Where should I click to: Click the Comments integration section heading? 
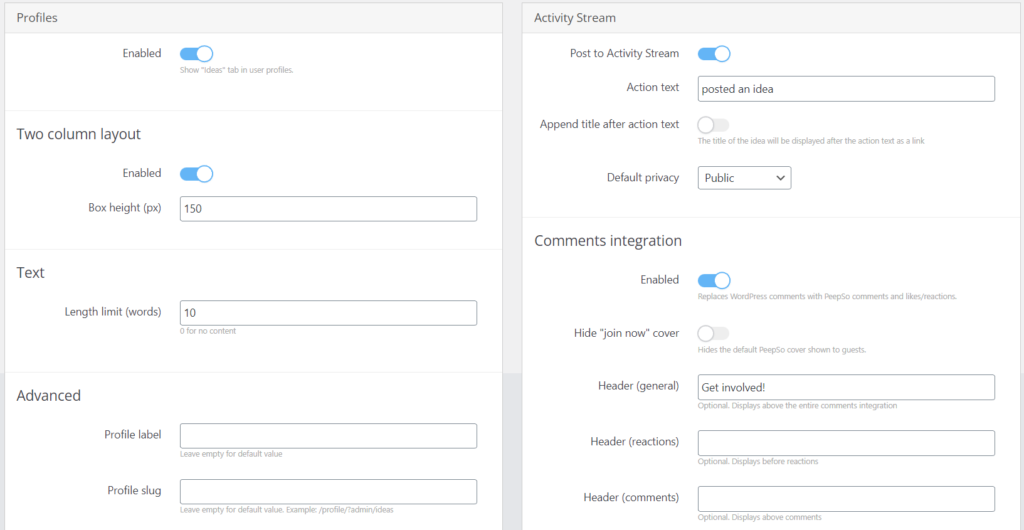[608, 241]
